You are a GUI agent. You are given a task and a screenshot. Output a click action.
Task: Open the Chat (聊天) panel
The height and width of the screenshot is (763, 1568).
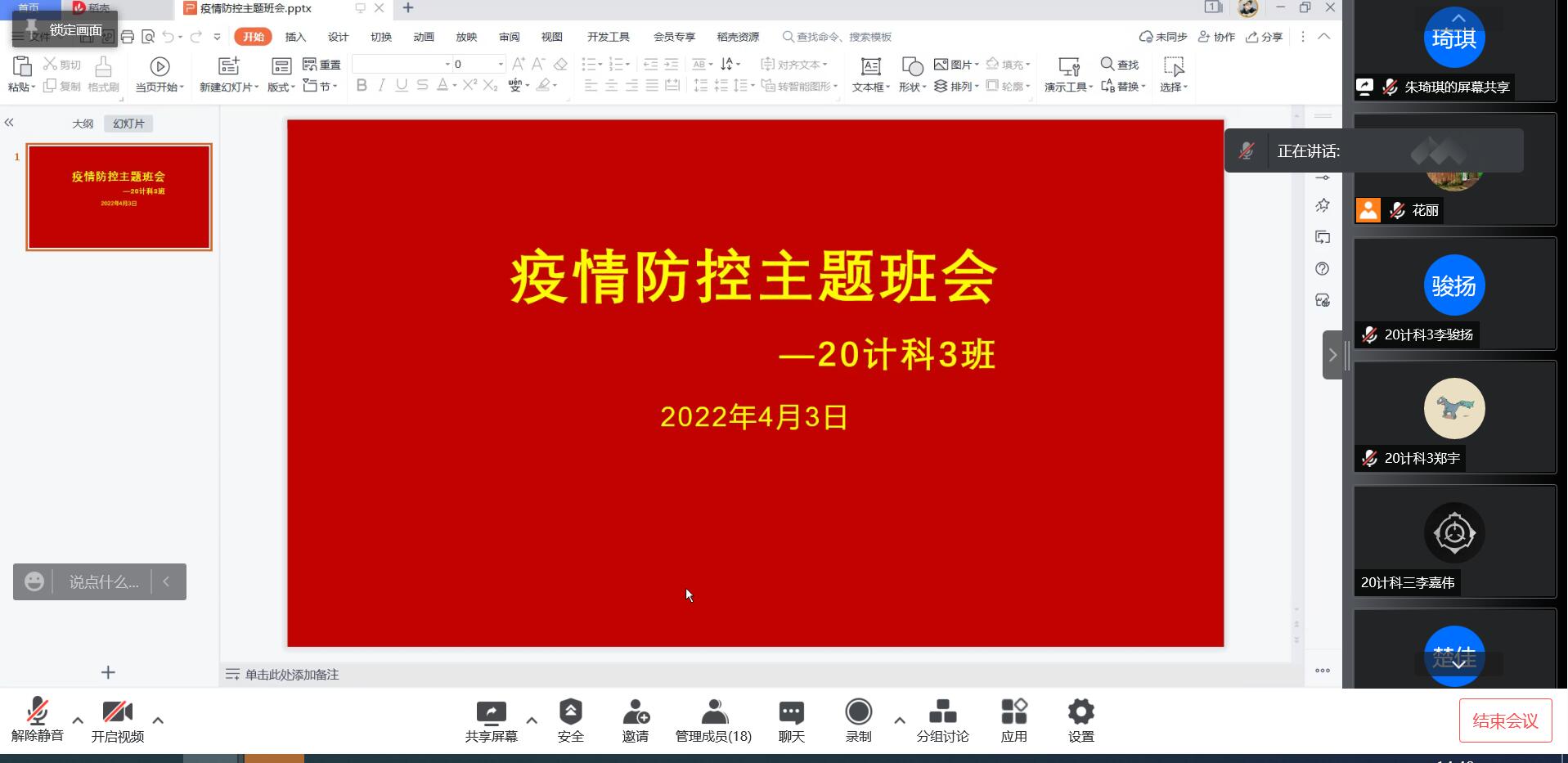[x=791, y=720]
